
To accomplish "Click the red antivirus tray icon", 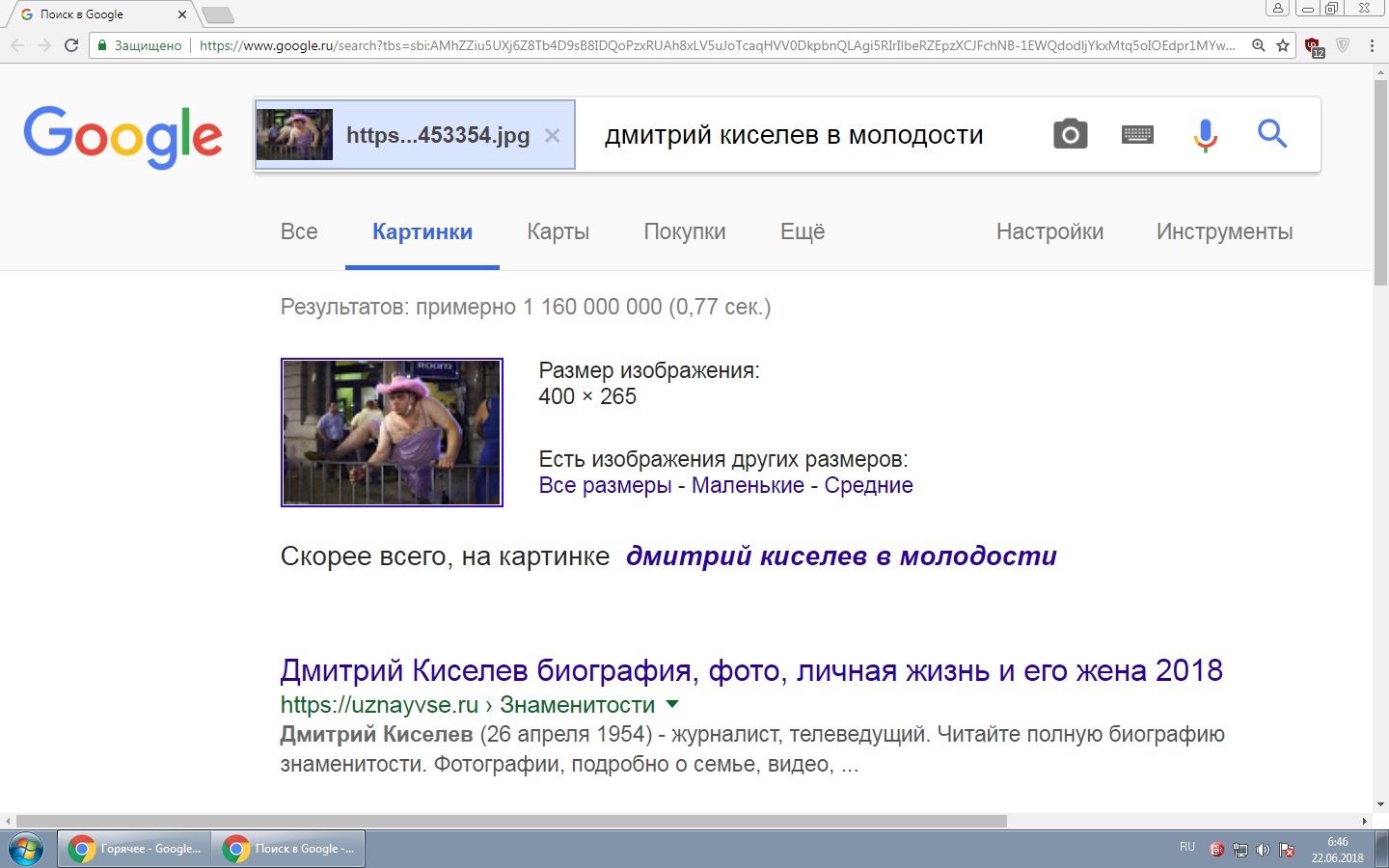I will coord(1217,850).
